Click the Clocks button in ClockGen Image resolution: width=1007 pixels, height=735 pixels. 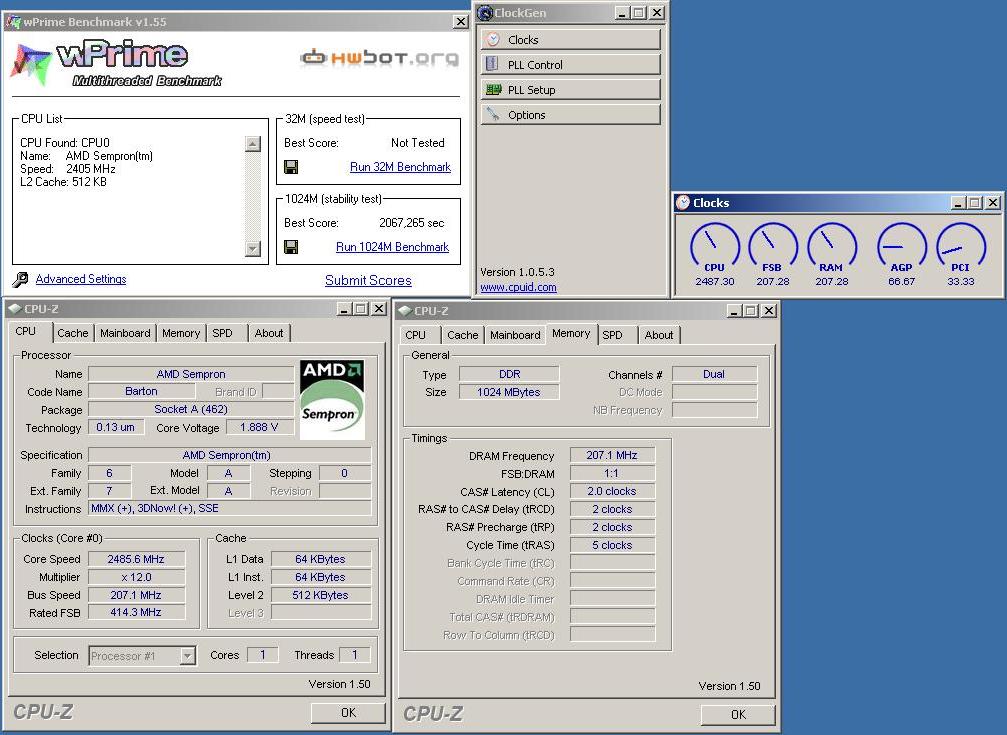(570, 39)
